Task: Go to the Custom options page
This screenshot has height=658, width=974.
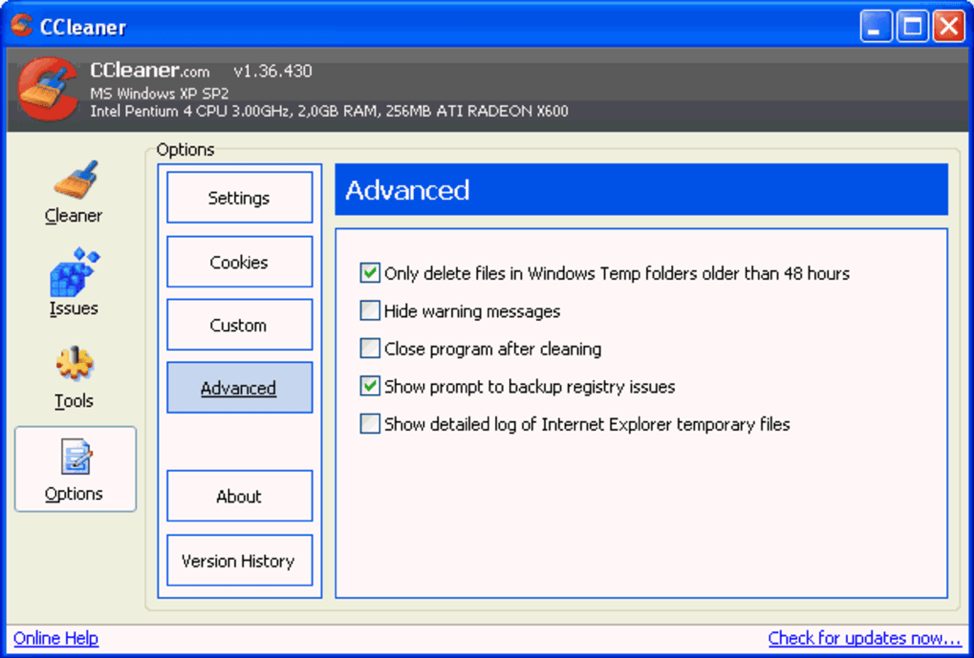Action: [239, 325]
